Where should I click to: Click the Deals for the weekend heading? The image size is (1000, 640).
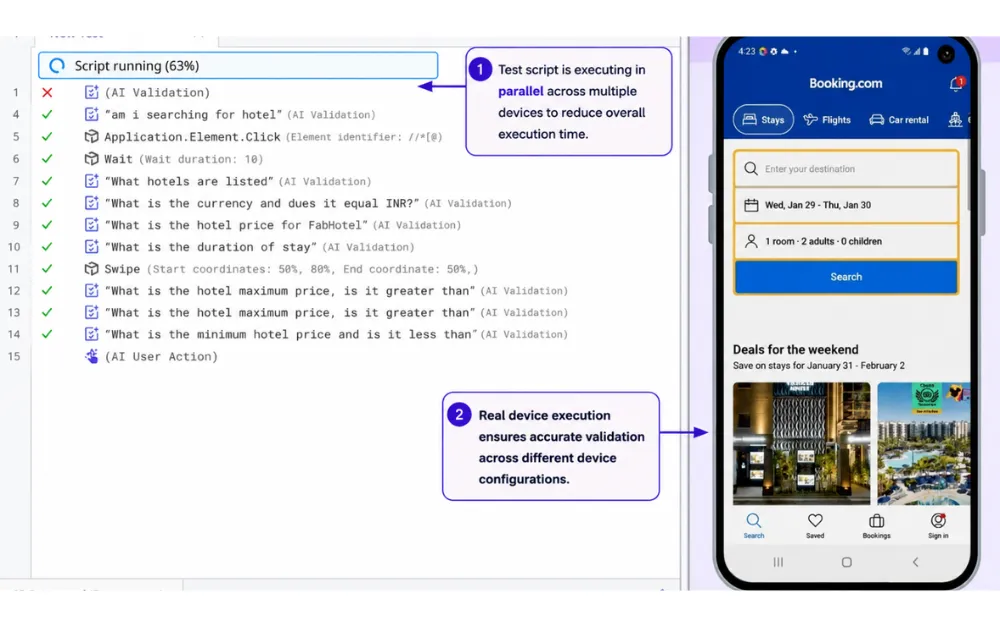pos(795,349)
